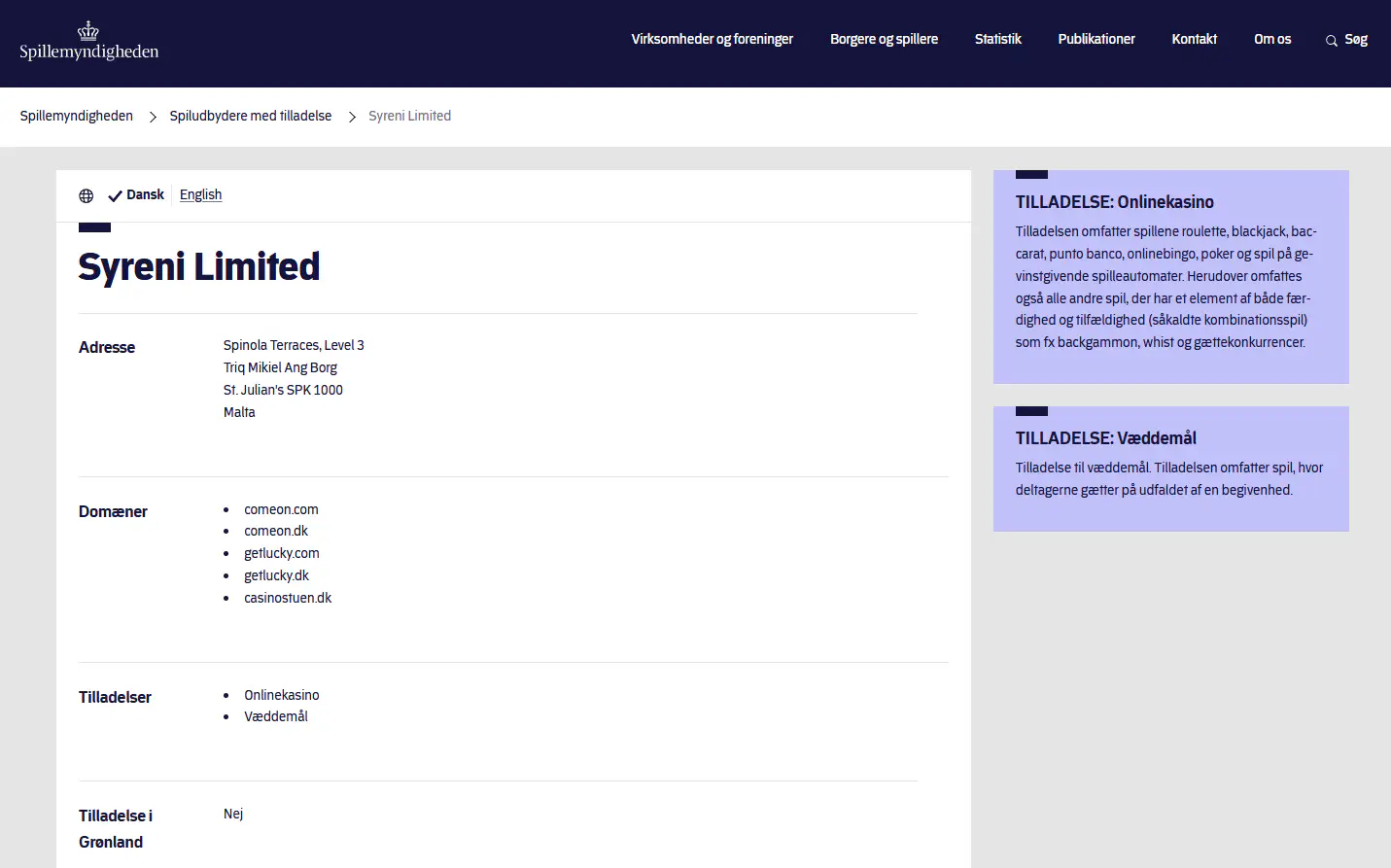Screen dimensions: 1391x868
Task: Open the Publikationer menu item
Action: pos(1096,39)
